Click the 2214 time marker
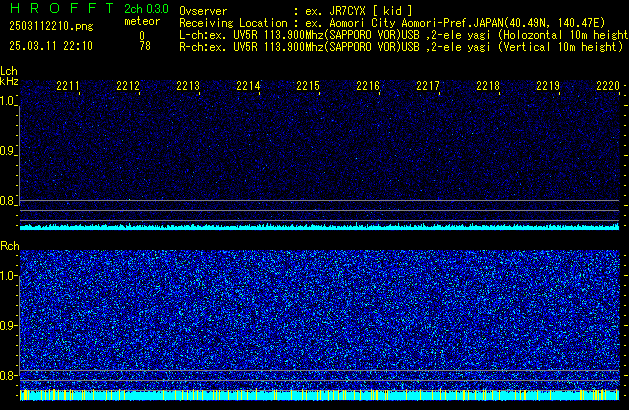The image size is (629, 410). click(x=248, y=86)
